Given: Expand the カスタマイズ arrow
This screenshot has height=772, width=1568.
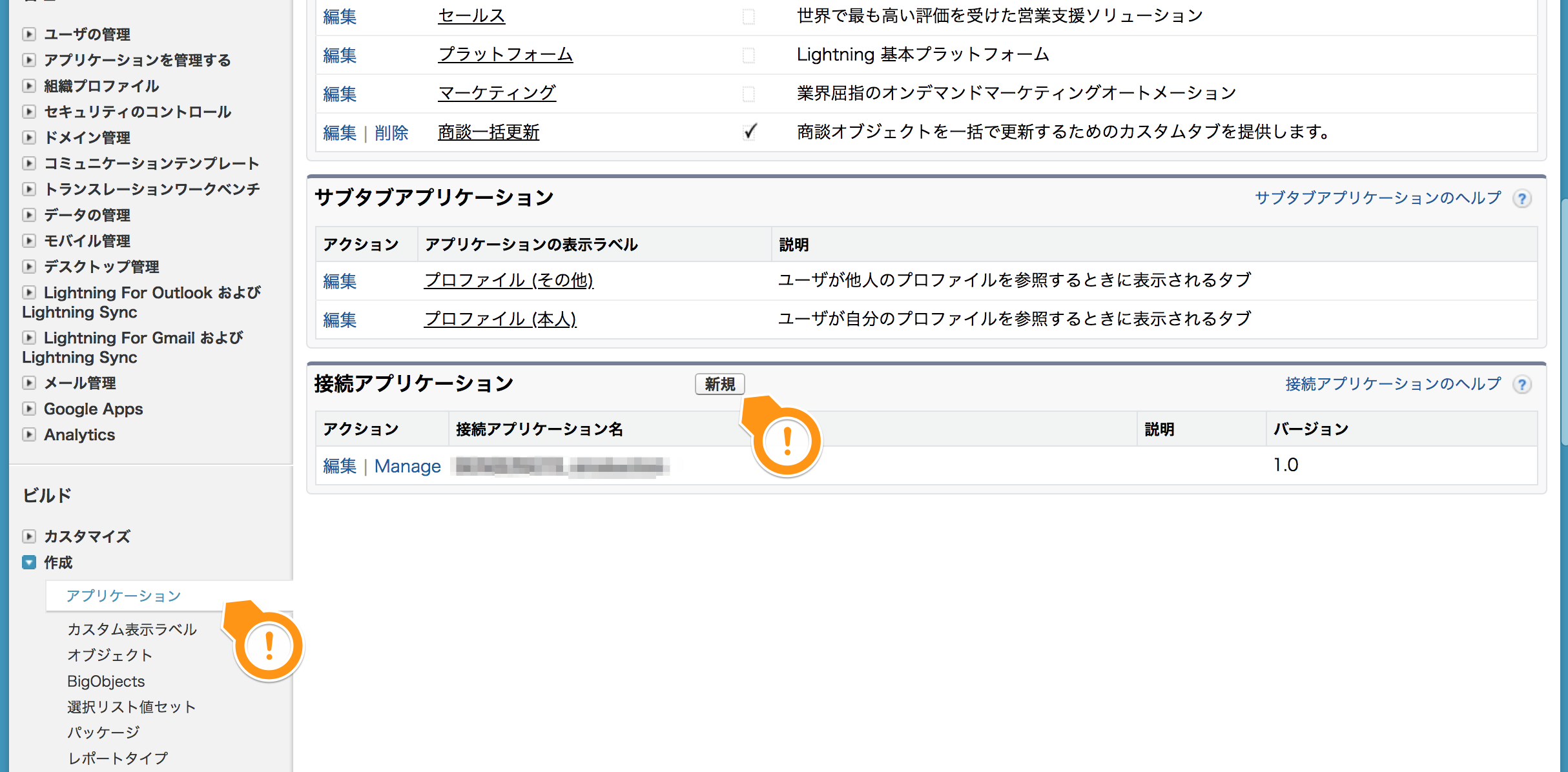Looking at the screenshot, I should click(x=29, y=536).
